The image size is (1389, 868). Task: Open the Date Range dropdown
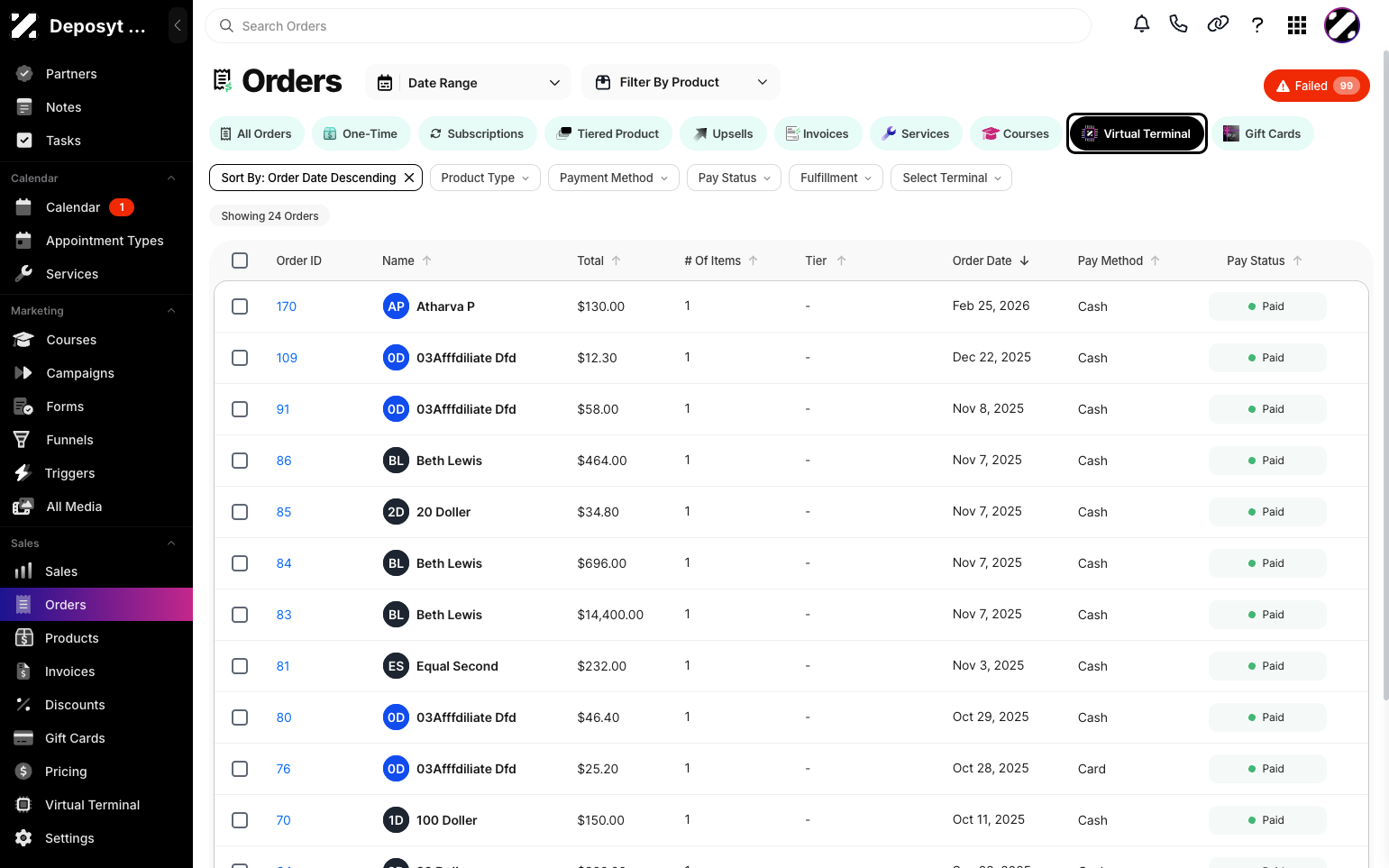click(x=469, y=83)
